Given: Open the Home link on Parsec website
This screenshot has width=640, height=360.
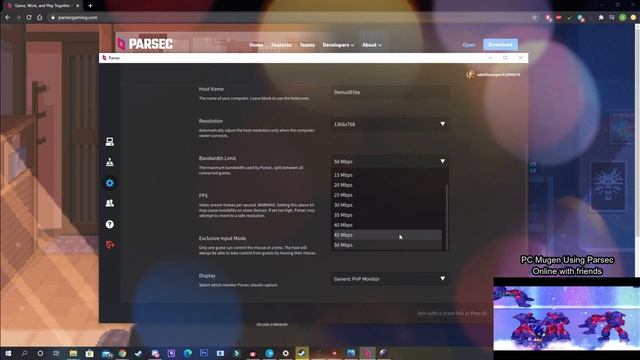Looking at the screenshot, I should [256, 45].
